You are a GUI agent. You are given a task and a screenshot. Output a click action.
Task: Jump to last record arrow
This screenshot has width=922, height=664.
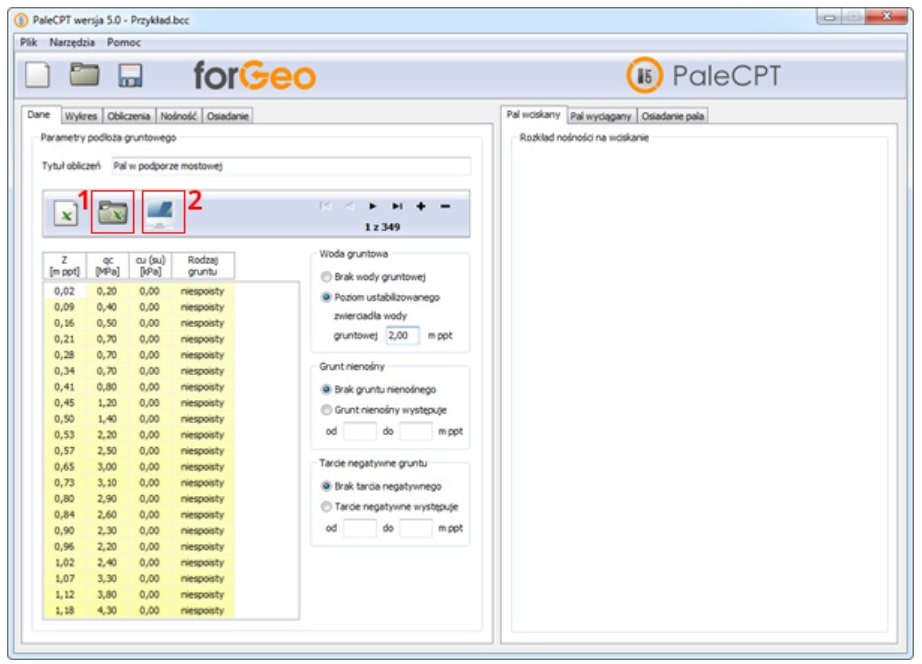[397, 206]
